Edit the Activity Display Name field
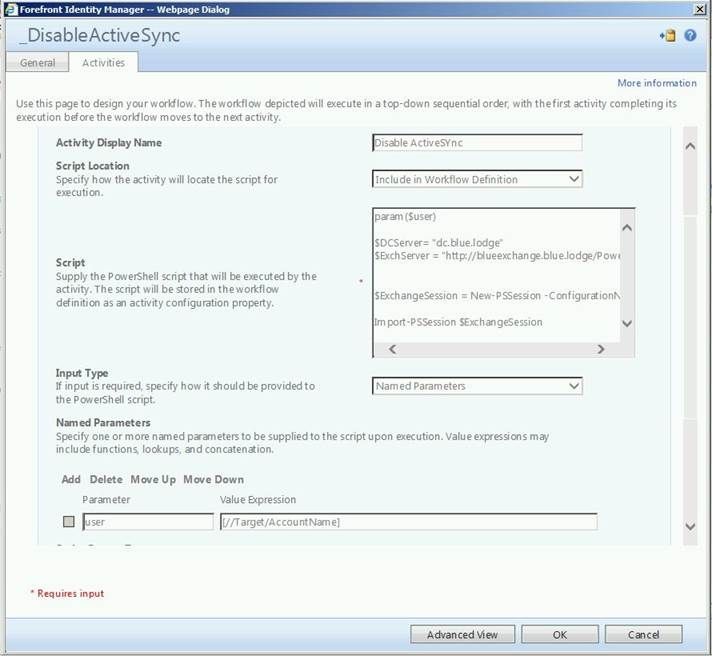Screen dimensions: 712x656 coord(477,143)
